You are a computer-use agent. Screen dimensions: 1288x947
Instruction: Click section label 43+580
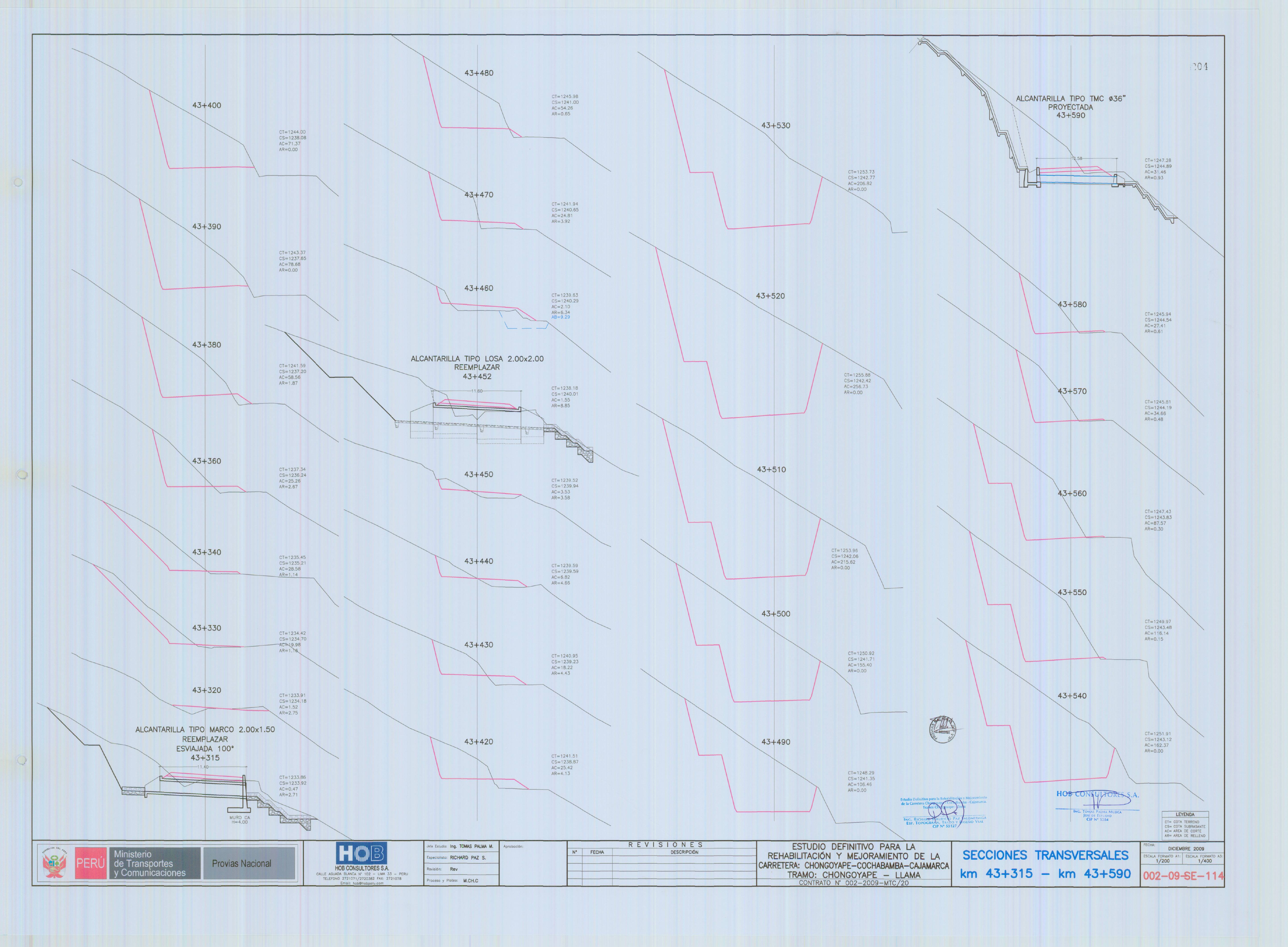point(1072,305)
